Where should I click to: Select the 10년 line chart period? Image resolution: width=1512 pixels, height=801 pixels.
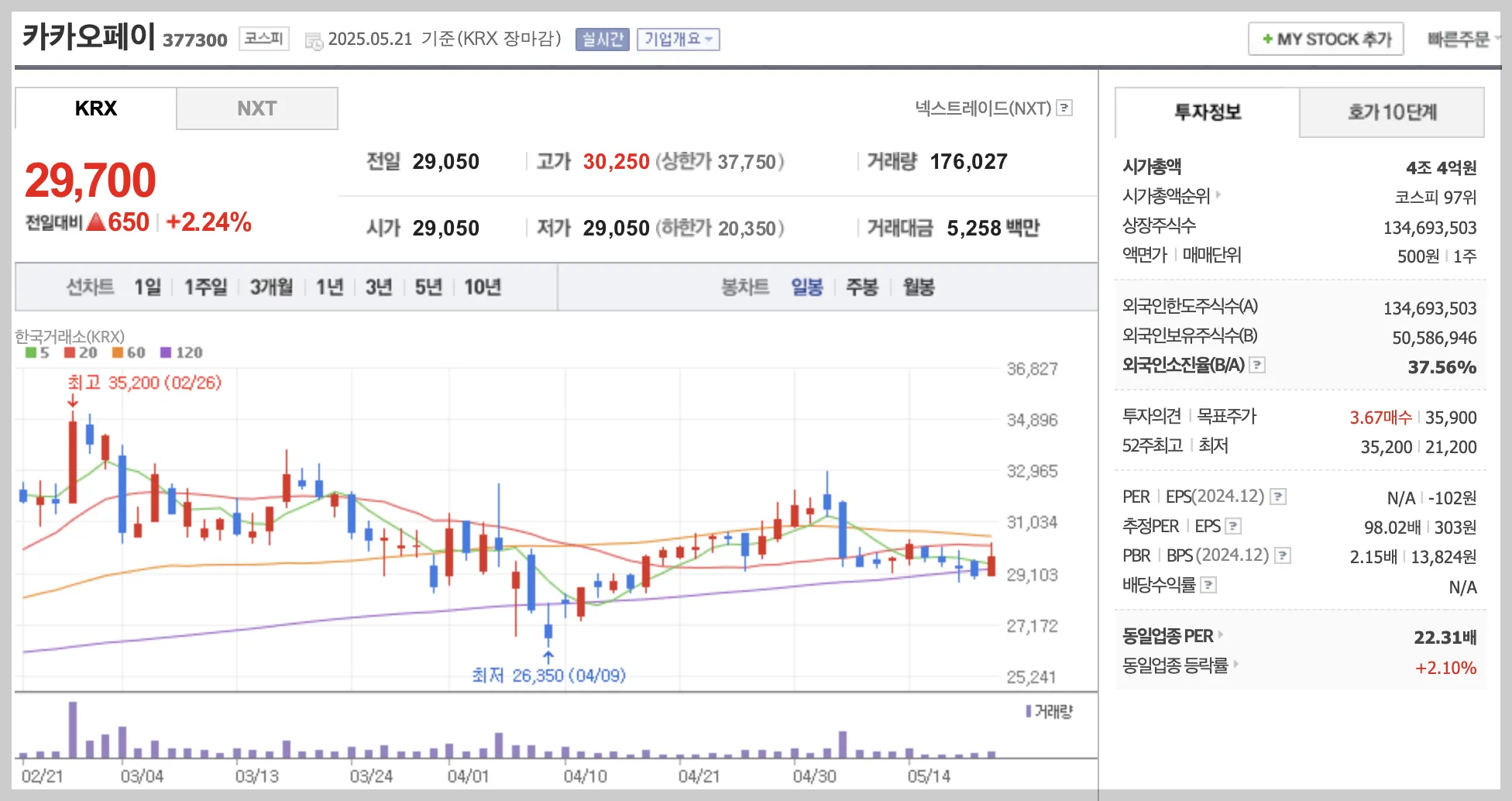[483, 287]
